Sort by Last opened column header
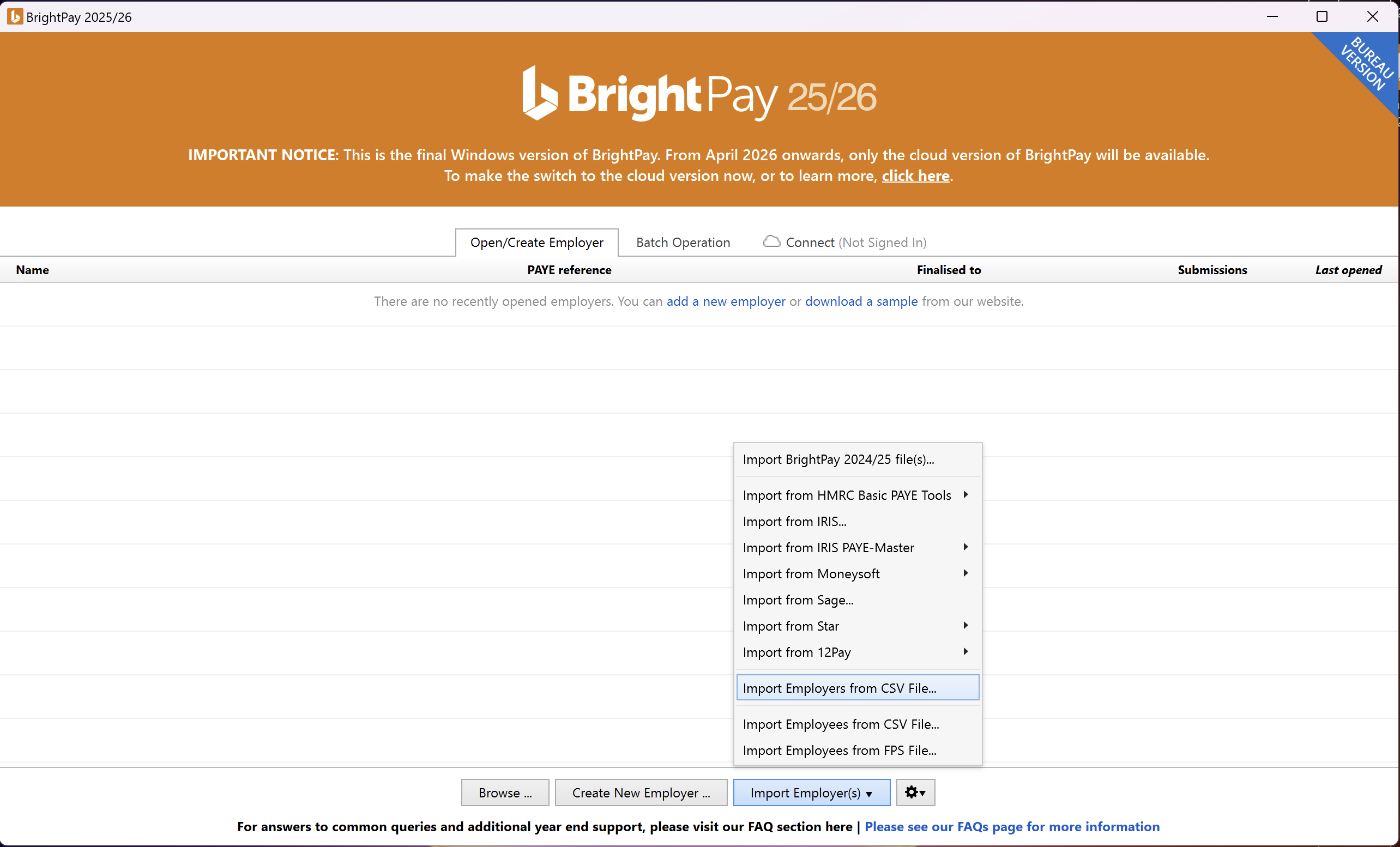This screenshot has height=847, width=1400. (1348, 270)
